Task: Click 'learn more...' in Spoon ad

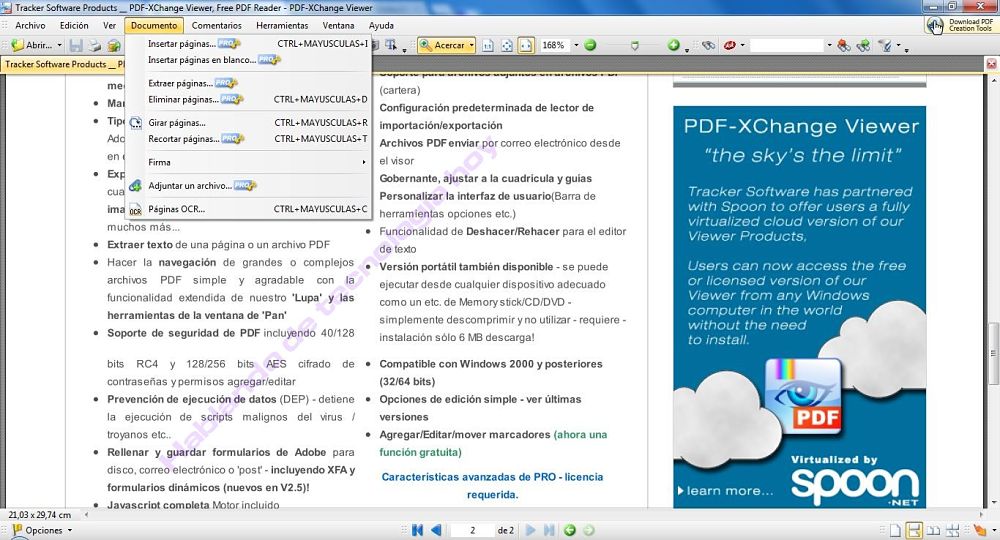Action: [724, 491]
